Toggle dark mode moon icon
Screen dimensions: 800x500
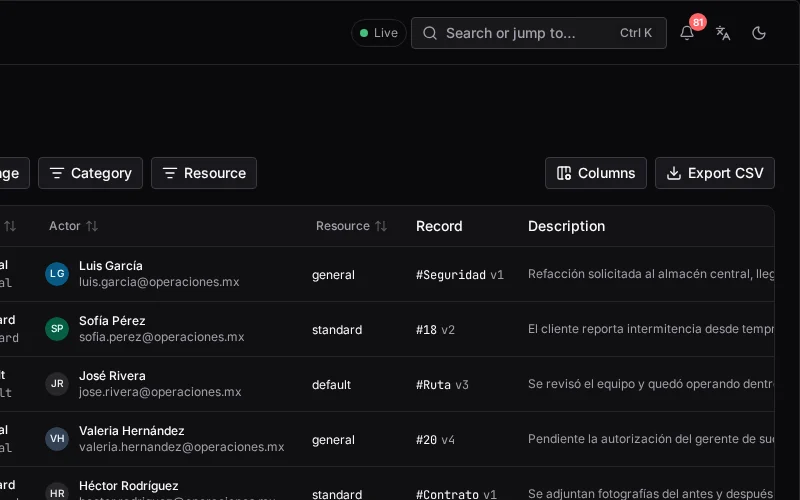click(759, 33)
